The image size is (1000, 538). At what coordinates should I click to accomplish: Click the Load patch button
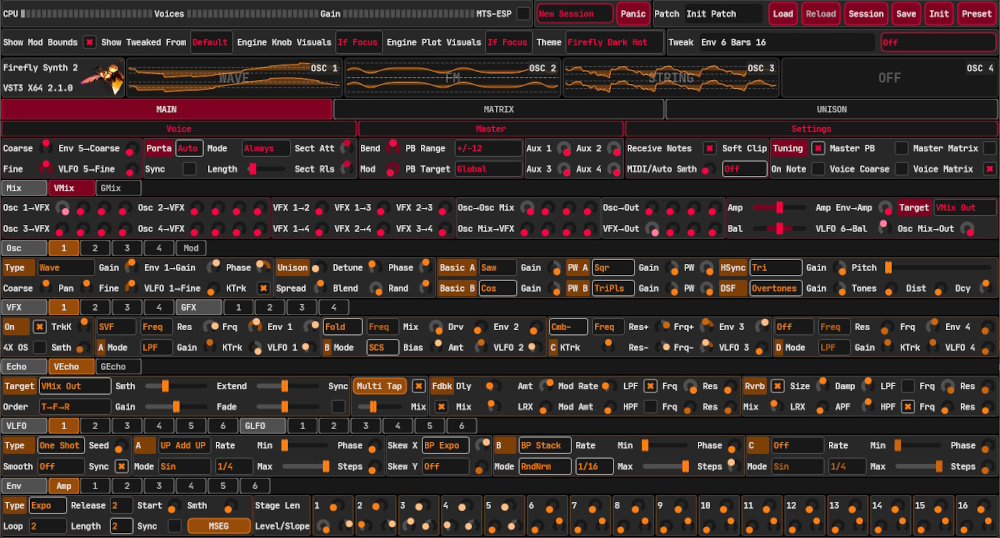(783, 13)
